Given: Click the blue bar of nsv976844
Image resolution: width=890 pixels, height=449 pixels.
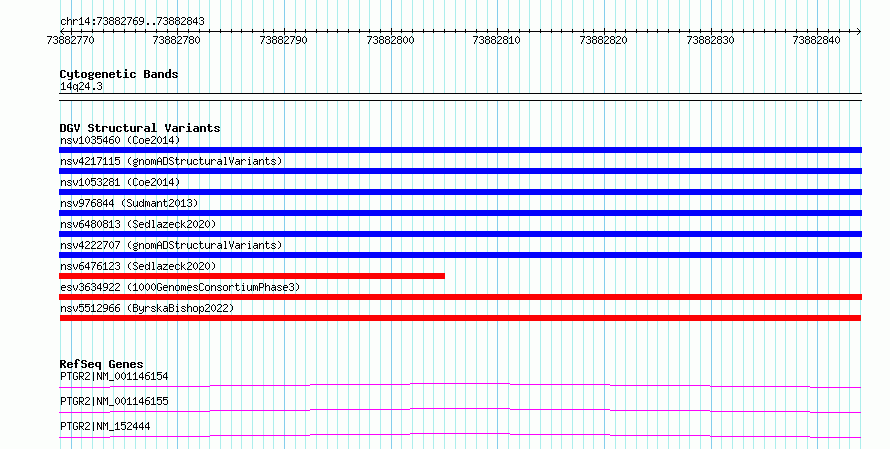Looking at the screenshot, I should tap(460, 213).
